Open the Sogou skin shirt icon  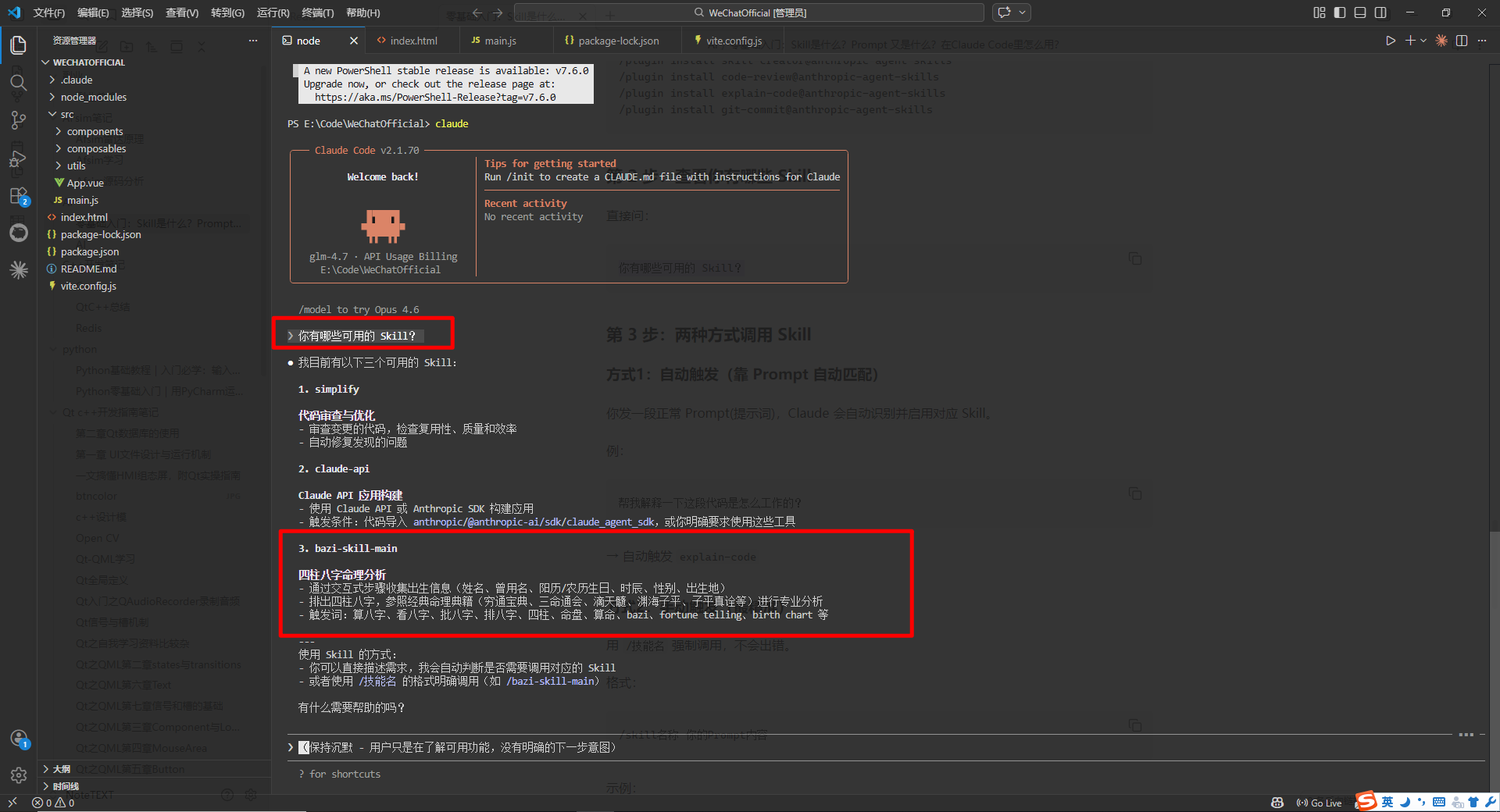coord(1473,802)
